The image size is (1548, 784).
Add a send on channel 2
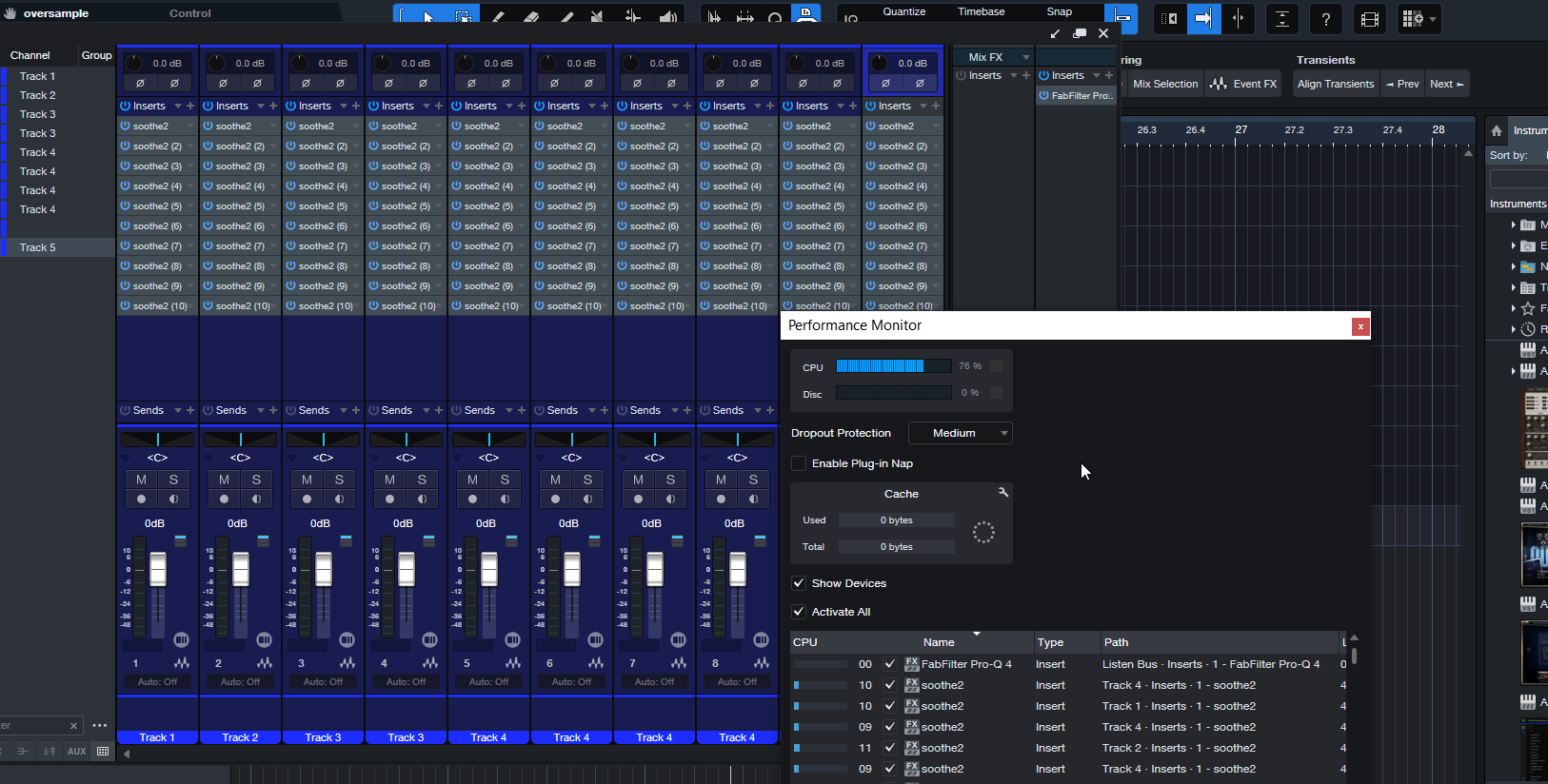pyautogui.click(x=273, y=410)
